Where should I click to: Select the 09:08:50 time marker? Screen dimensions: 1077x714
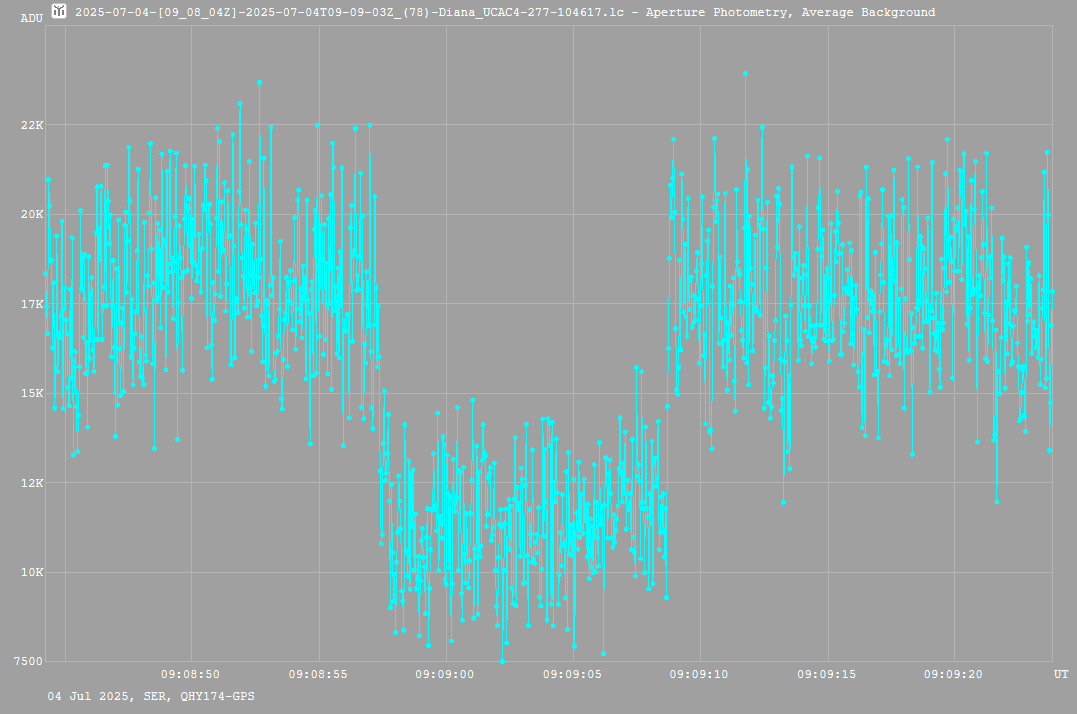pos(190,675)
